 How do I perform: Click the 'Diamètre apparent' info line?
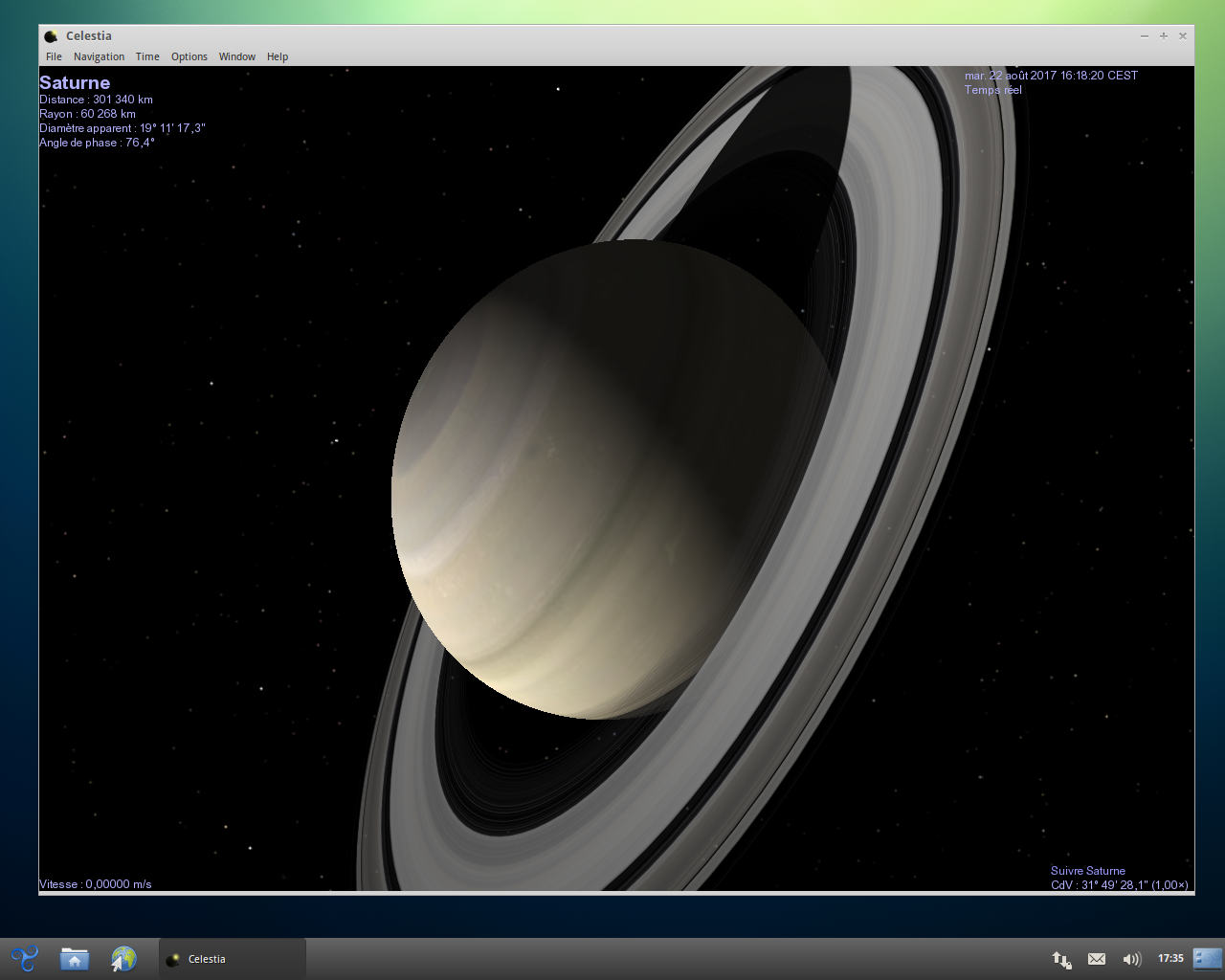(122, 128)
